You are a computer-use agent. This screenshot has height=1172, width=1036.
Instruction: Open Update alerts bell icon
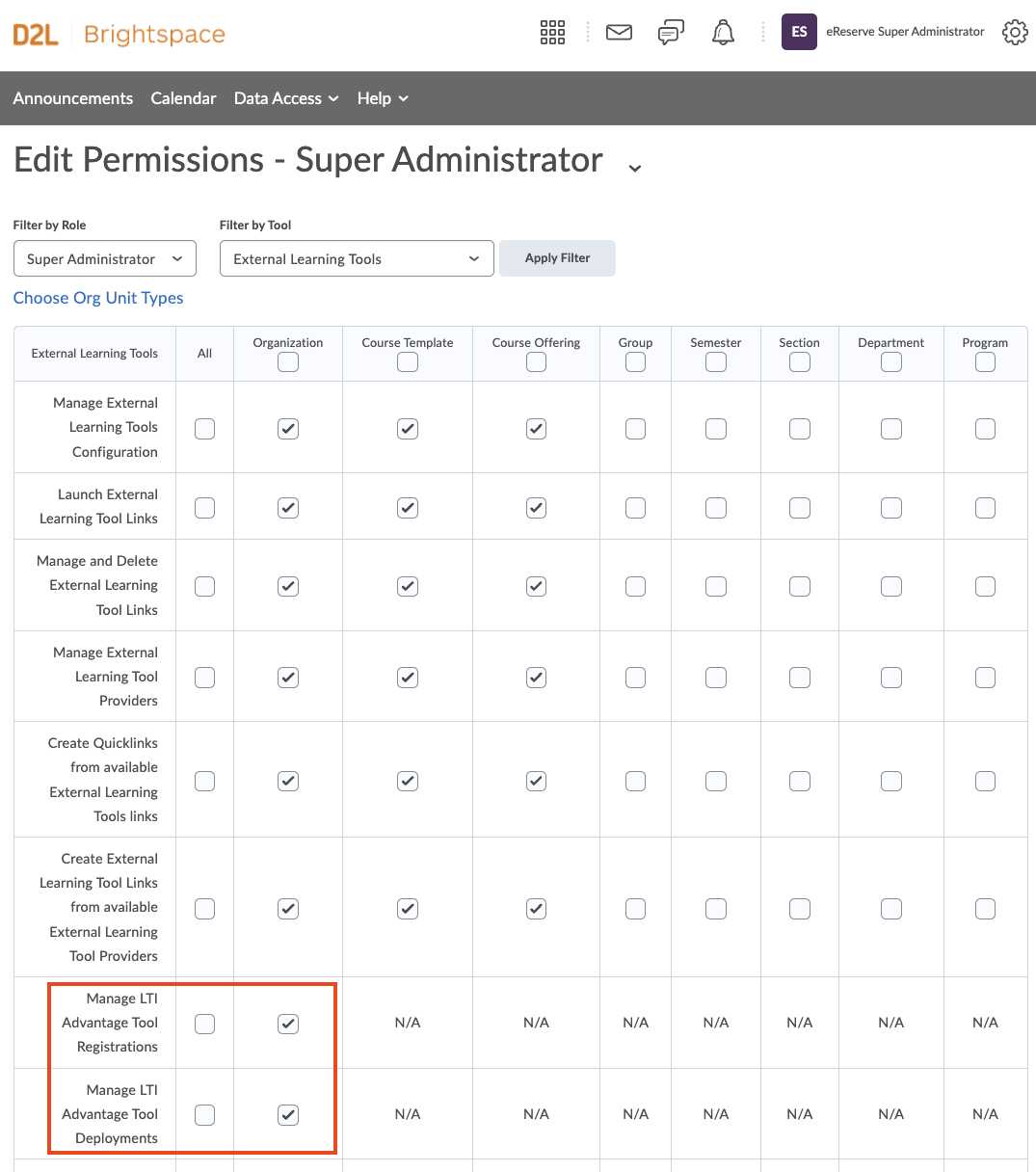tap(723, 33)
